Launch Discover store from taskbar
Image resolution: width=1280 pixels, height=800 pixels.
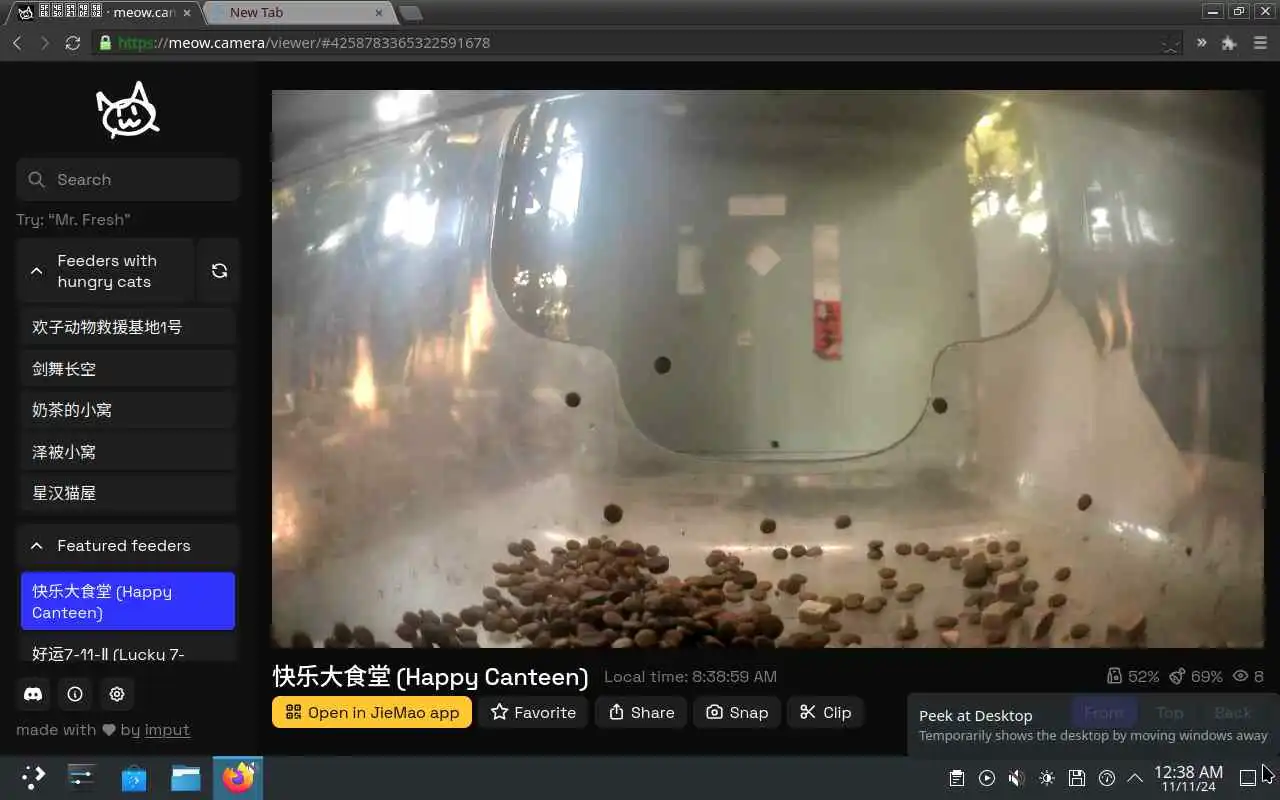[134, 778]
